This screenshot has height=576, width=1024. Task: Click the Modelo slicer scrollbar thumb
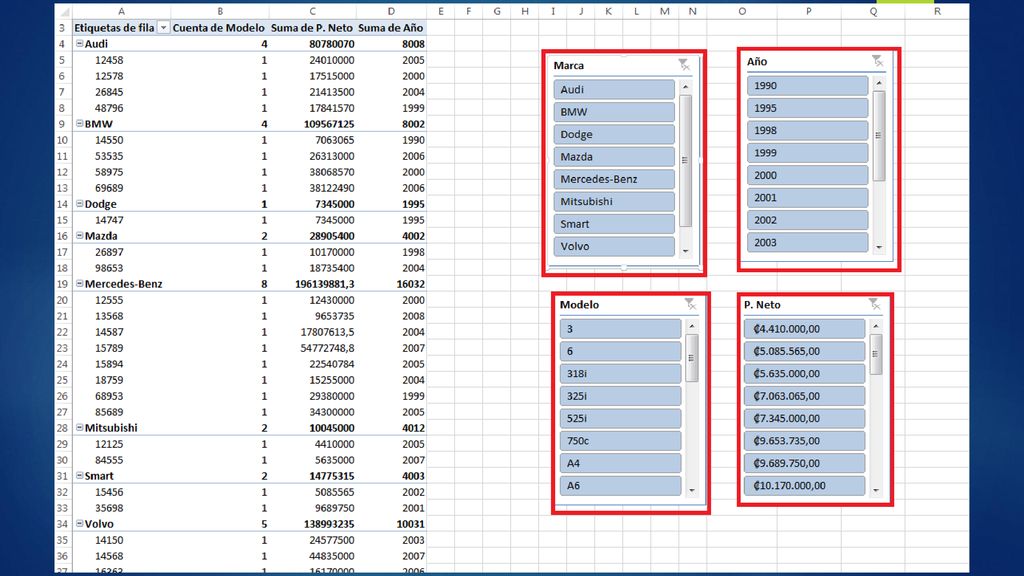tap(692, 358)
